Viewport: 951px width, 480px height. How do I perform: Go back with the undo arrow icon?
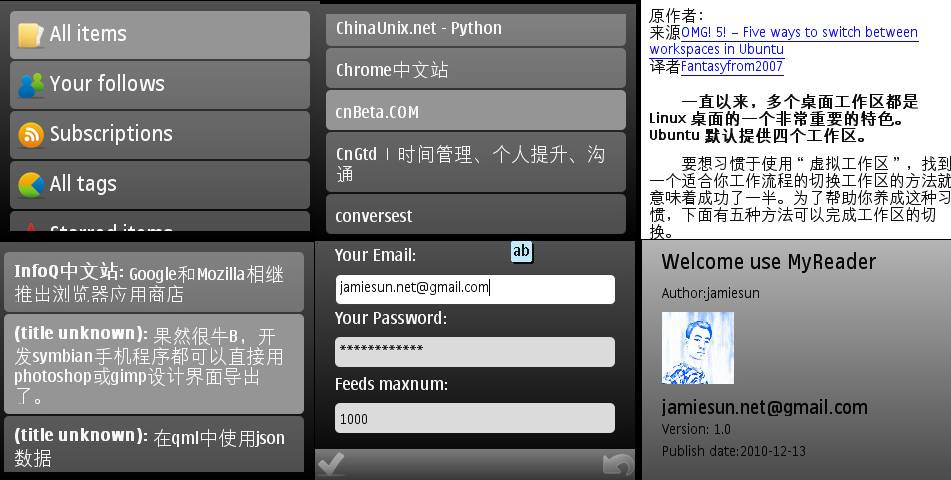pyautogui.click(x=617, y=465)
